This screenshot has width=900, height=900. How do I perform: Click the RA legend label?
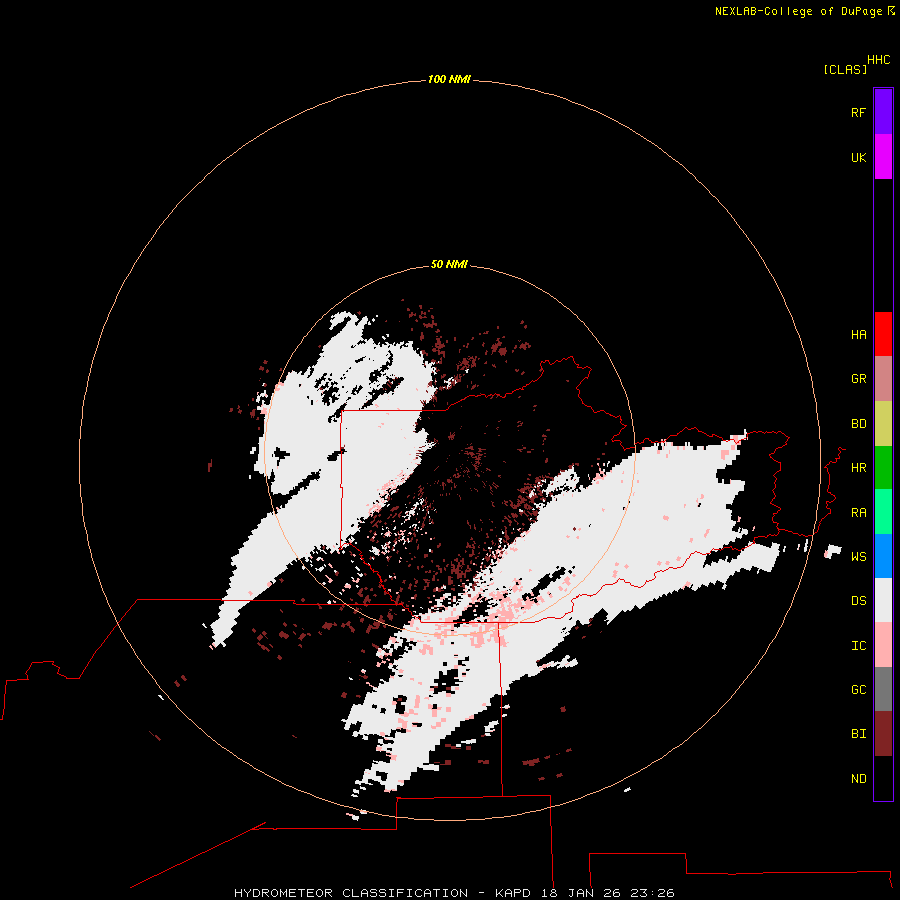click(858, 513)
